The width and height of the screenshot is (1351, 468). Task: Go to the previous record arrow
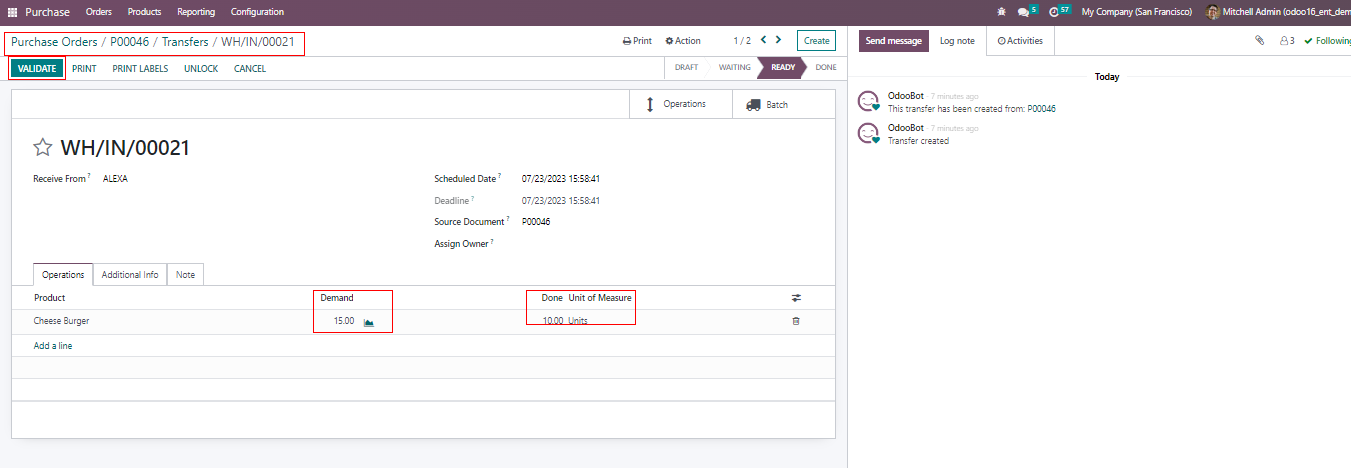tap(763, 40)
